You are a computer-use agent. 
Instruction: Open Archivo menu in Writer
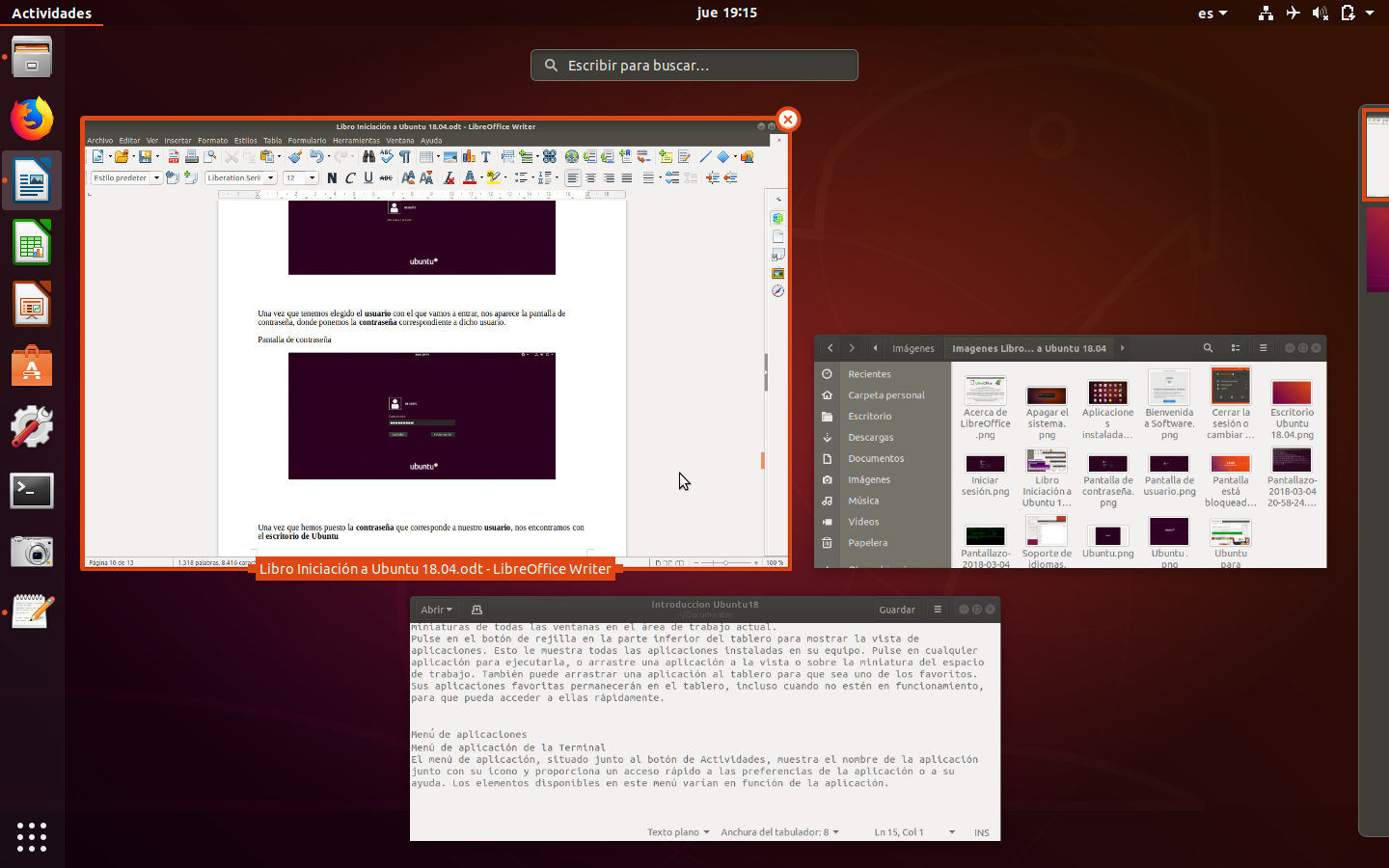(x=100, y=141)
